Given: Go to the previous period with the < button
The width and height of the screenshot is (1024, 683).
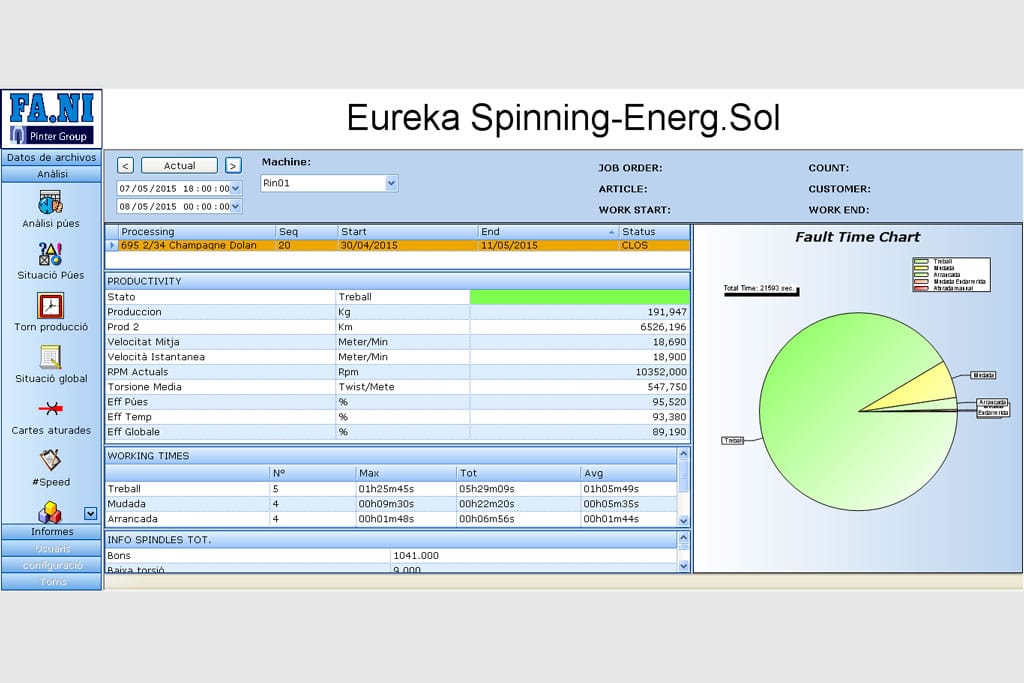Looking at the screenshot, I should coord(125,166).
